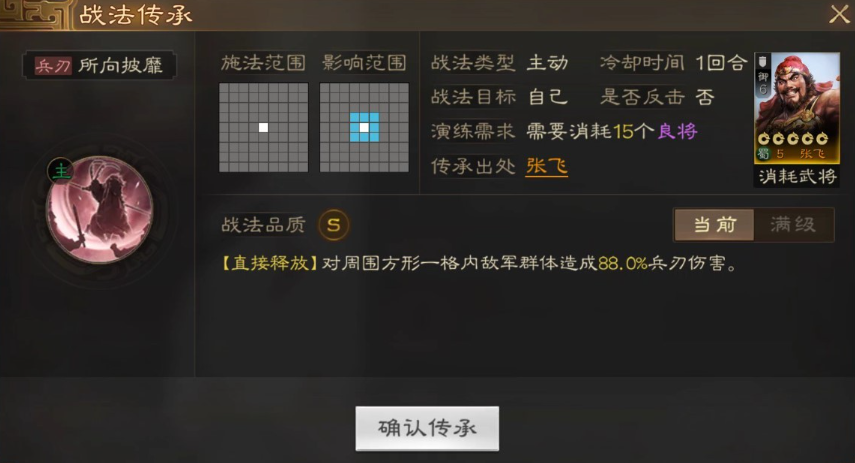Switch to the 满级 max level view
Screen dimensions: 855x463
793,225
